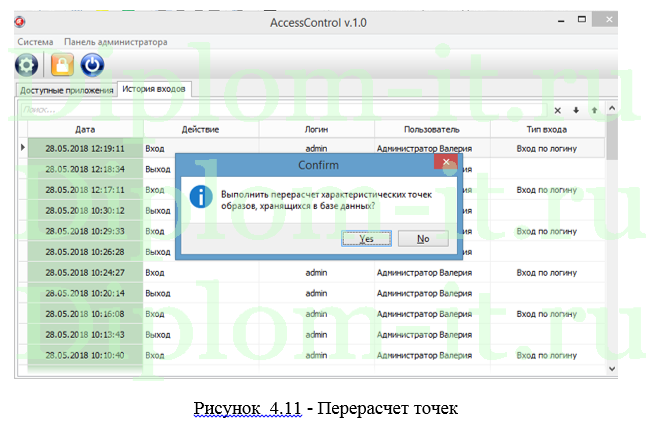Click Вход по логину in 12:17:11 row
Viewport: 646px width, 426px height.
click(x=547, y=190)
